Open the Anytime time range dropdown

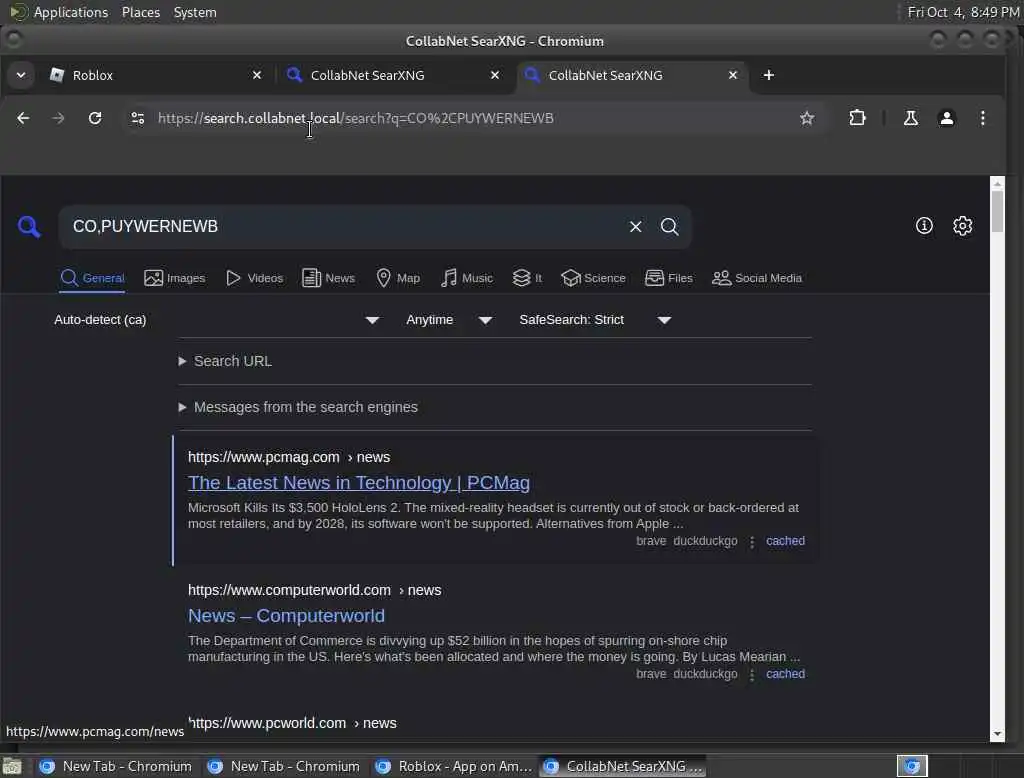(449, 320)
